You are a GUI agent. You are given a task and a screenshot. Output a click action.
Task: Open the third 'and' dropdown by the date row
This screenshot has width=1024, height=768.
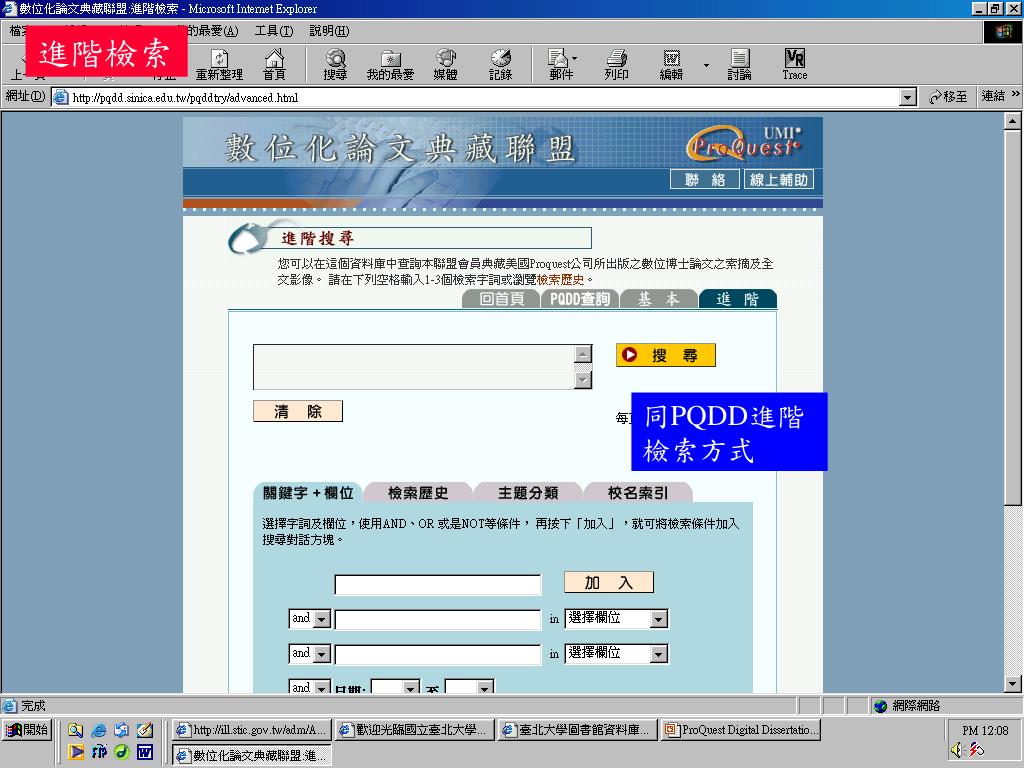tap(310, 686)
